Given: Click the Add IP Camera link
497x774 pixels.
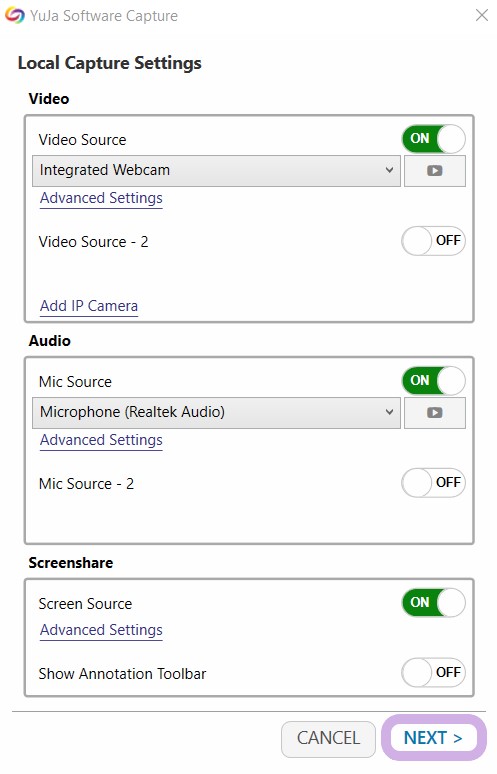Looking at the screenshot, I should tap(89, 306).
